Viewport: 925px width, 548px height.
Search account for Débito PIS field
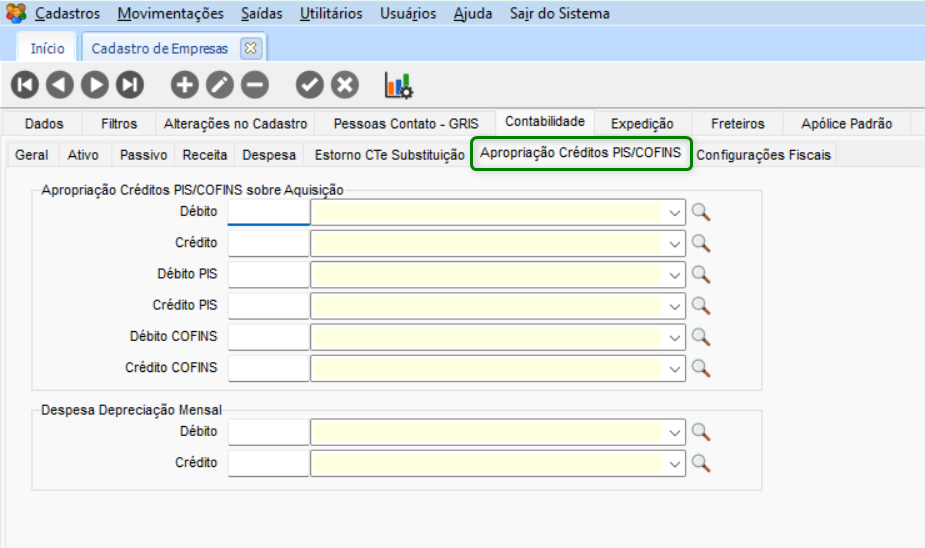[700, 274]
